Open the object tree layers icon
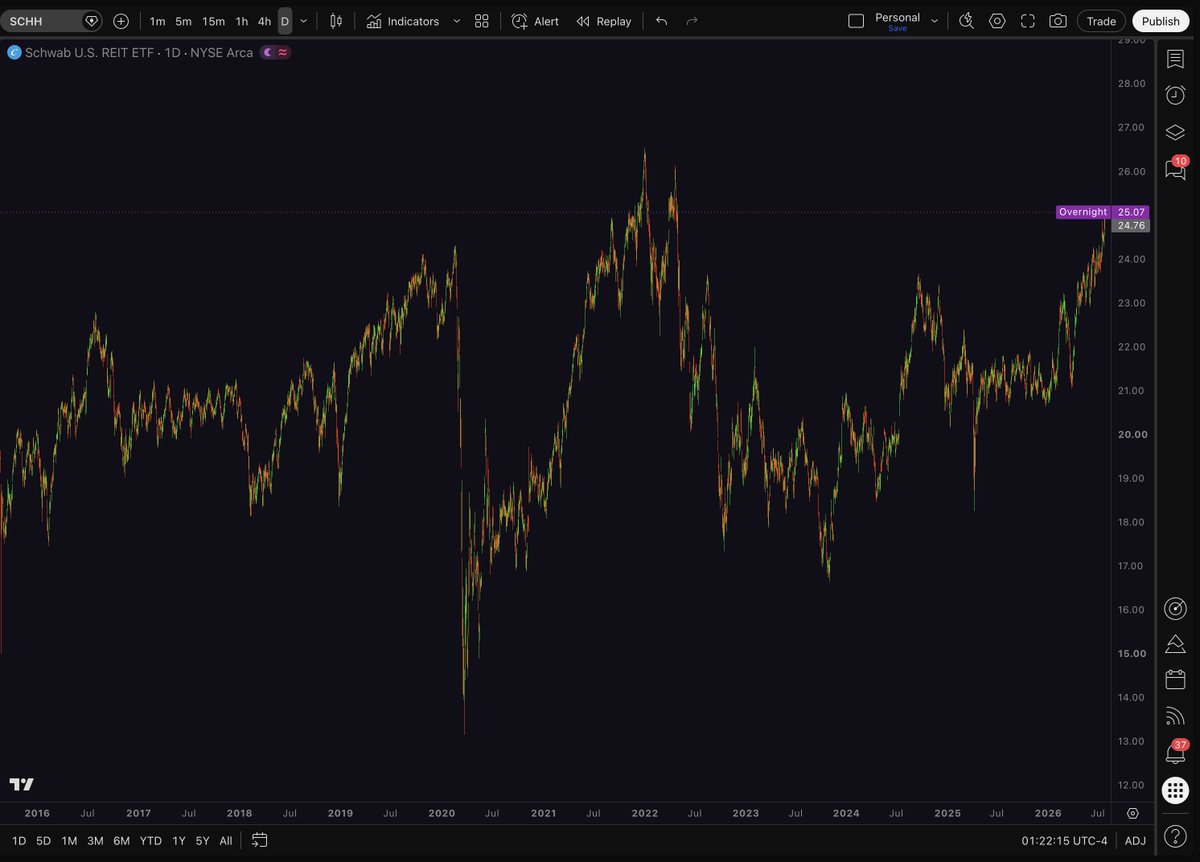 1176,132
